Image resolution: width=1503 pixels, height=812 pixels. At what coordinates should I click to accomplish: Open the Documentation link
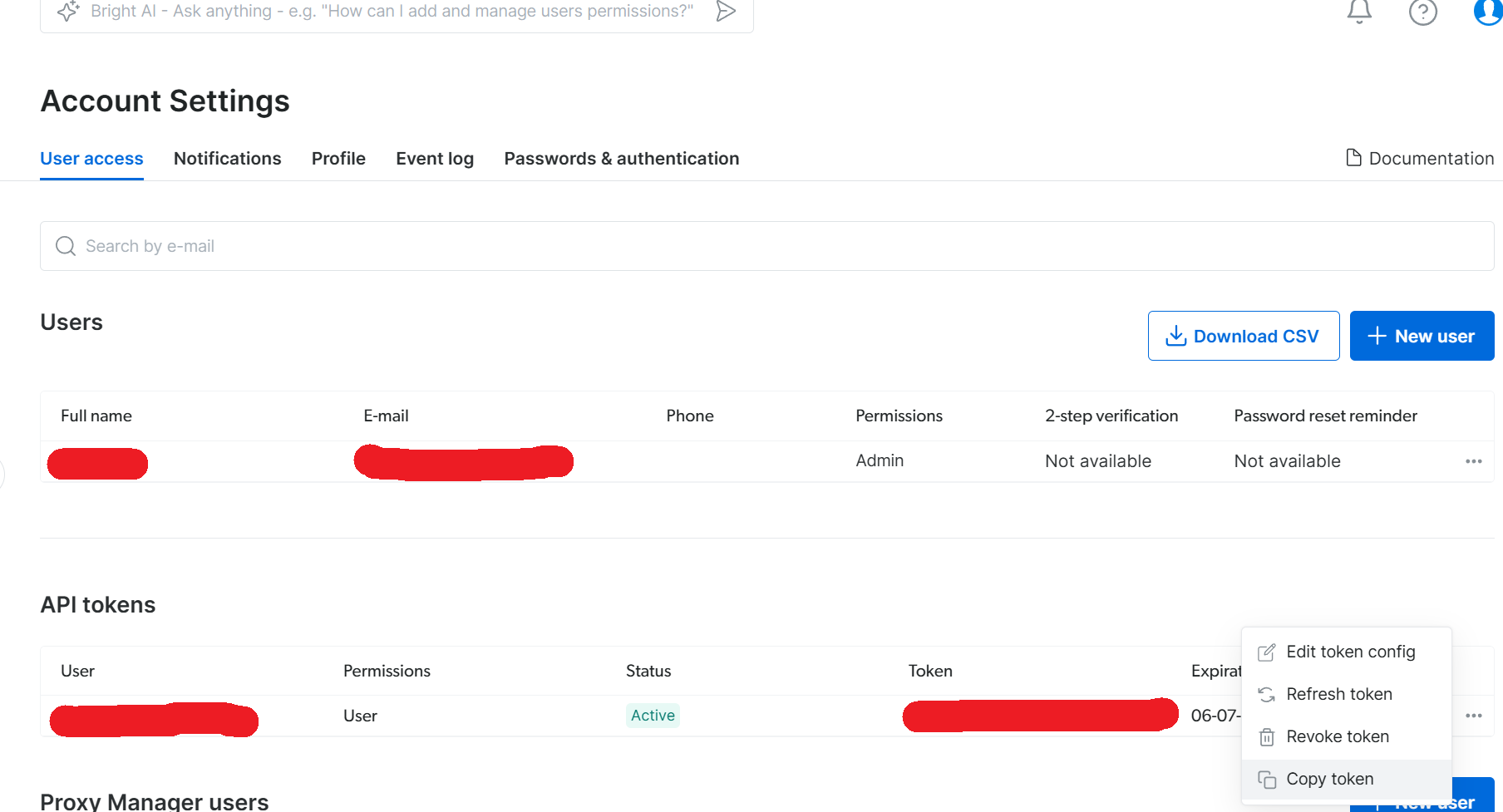1420,159
